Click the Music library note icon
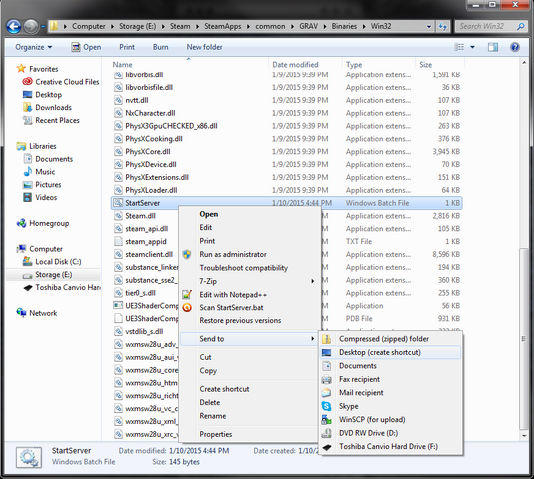Image resolution: width=534 pixels, height=479 pixels. click(27, 172)
